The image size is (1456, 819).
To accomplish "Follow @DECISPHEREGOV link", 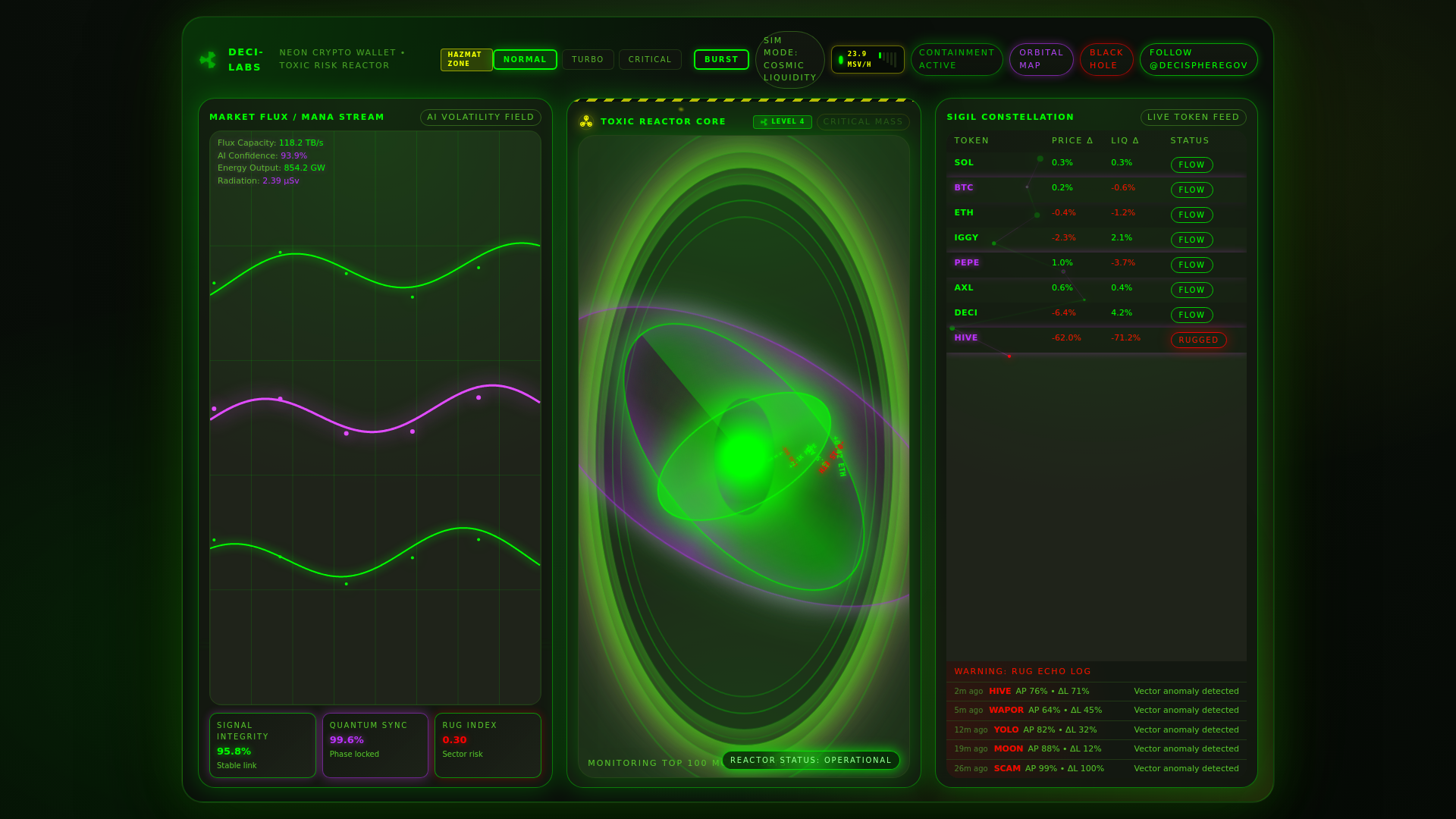I will coord(1198,60).
